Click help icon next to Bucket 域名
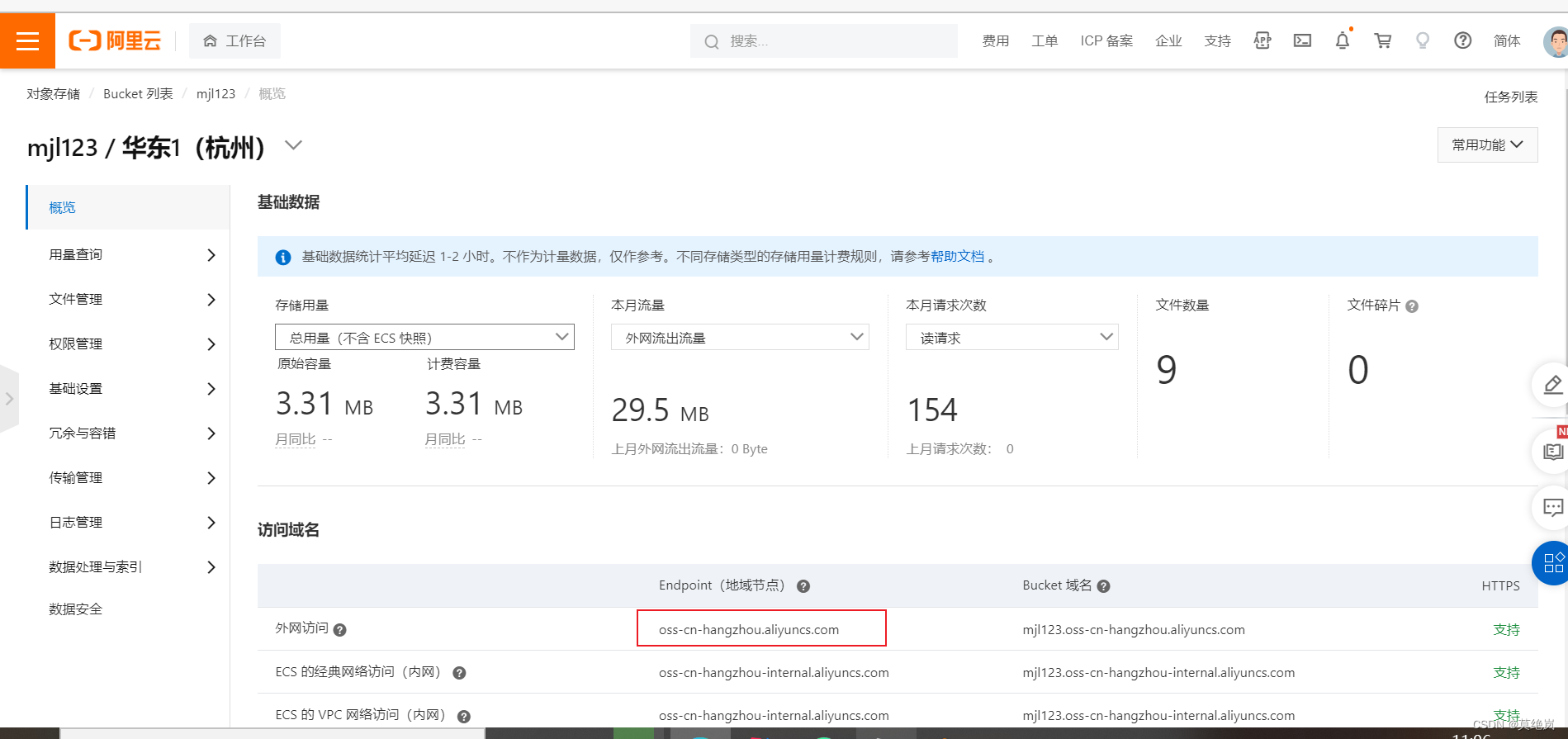Screen dimensions: 1568x739 (1104, 586)
